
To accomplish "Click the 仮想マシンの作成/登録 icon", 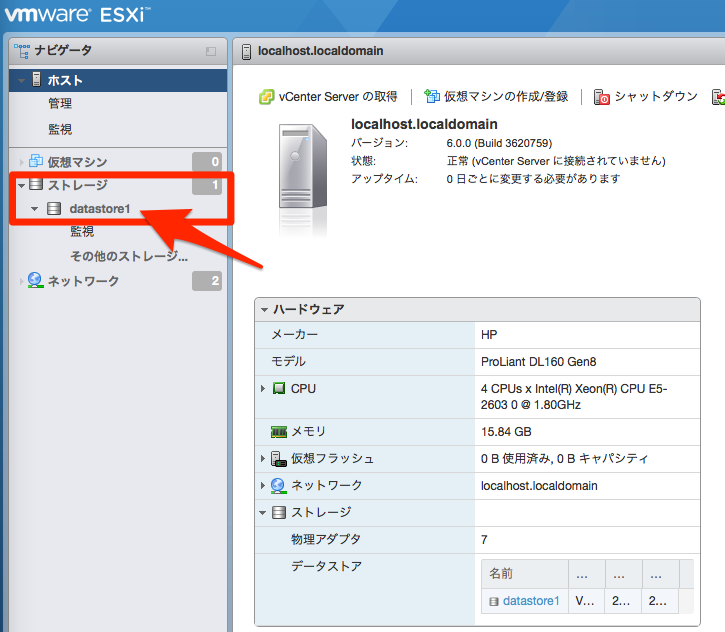I will point(432,96).
